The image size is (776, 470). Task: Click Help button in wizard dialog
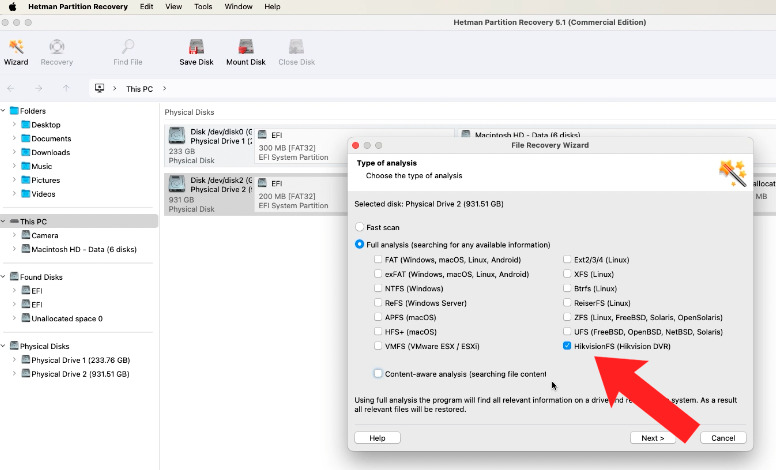(377, 438)
